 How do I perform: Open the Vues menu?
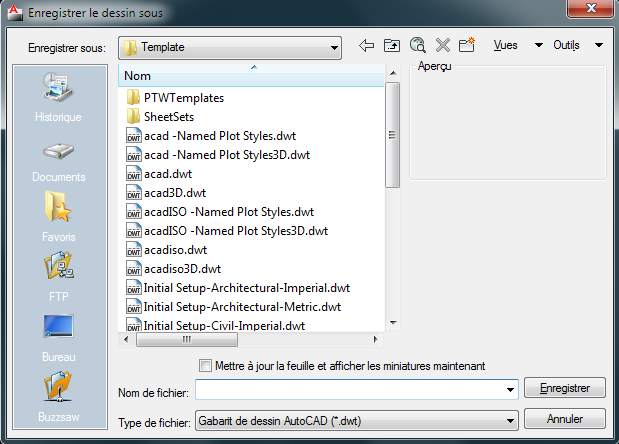tap(505, 45)
